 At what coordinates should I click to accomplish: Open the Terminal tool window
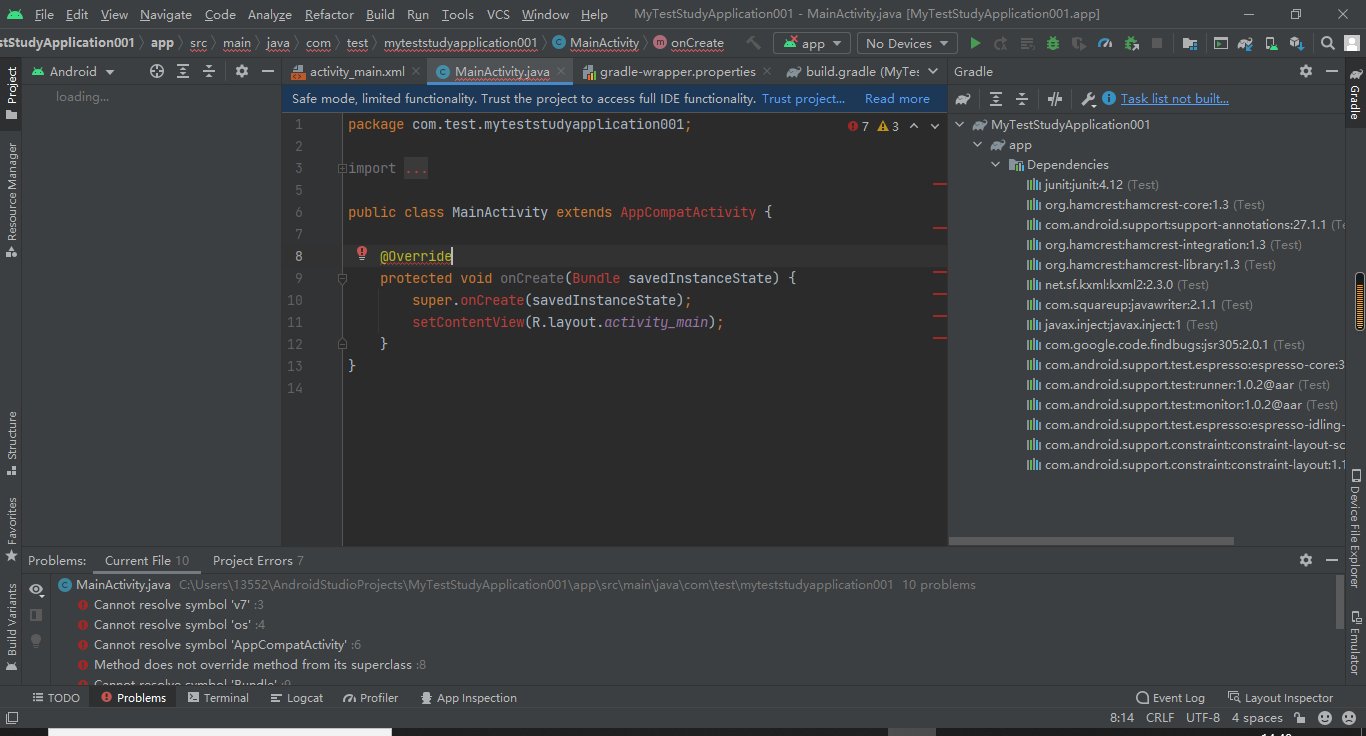pos(218,698)
